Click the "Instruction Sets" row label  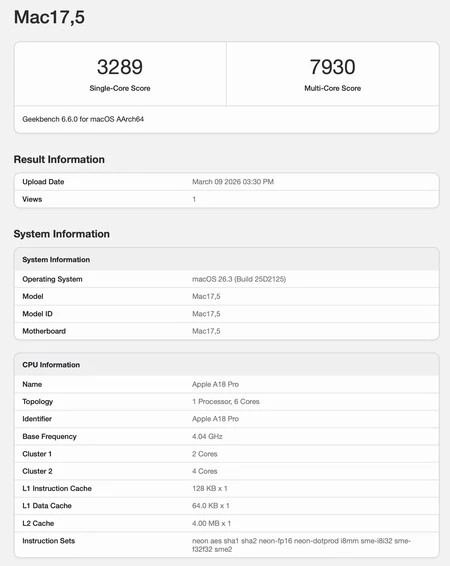coord(48,541)
